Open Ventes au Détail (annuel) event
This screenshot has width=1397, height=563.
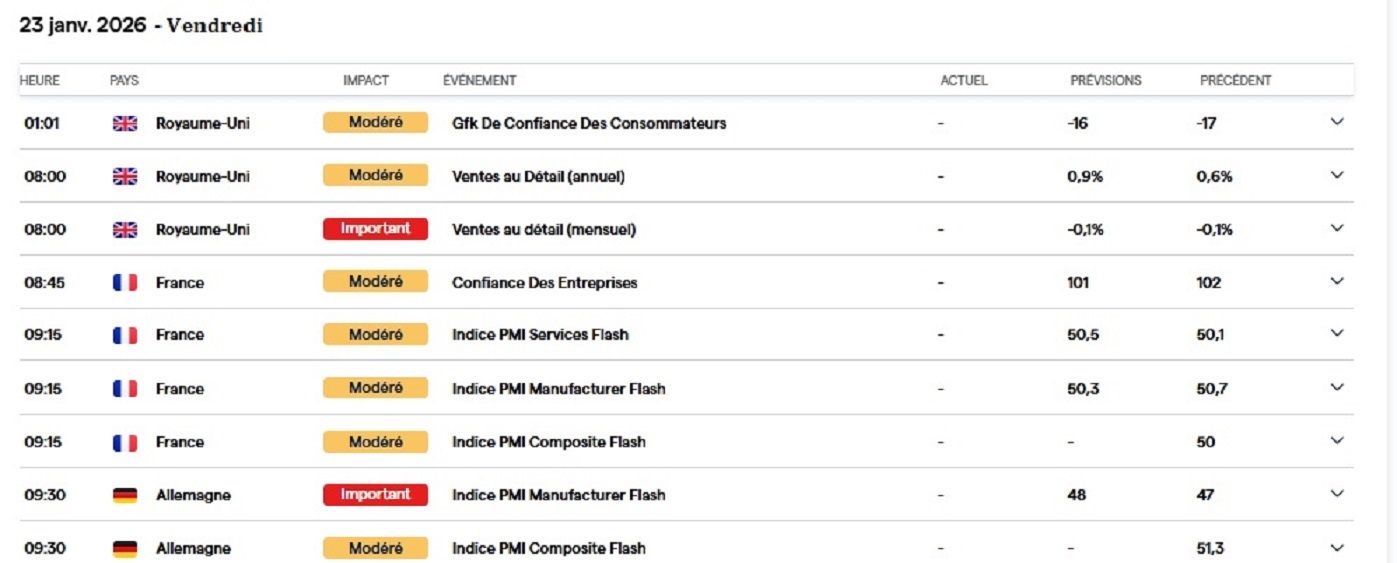pos(538,176)
